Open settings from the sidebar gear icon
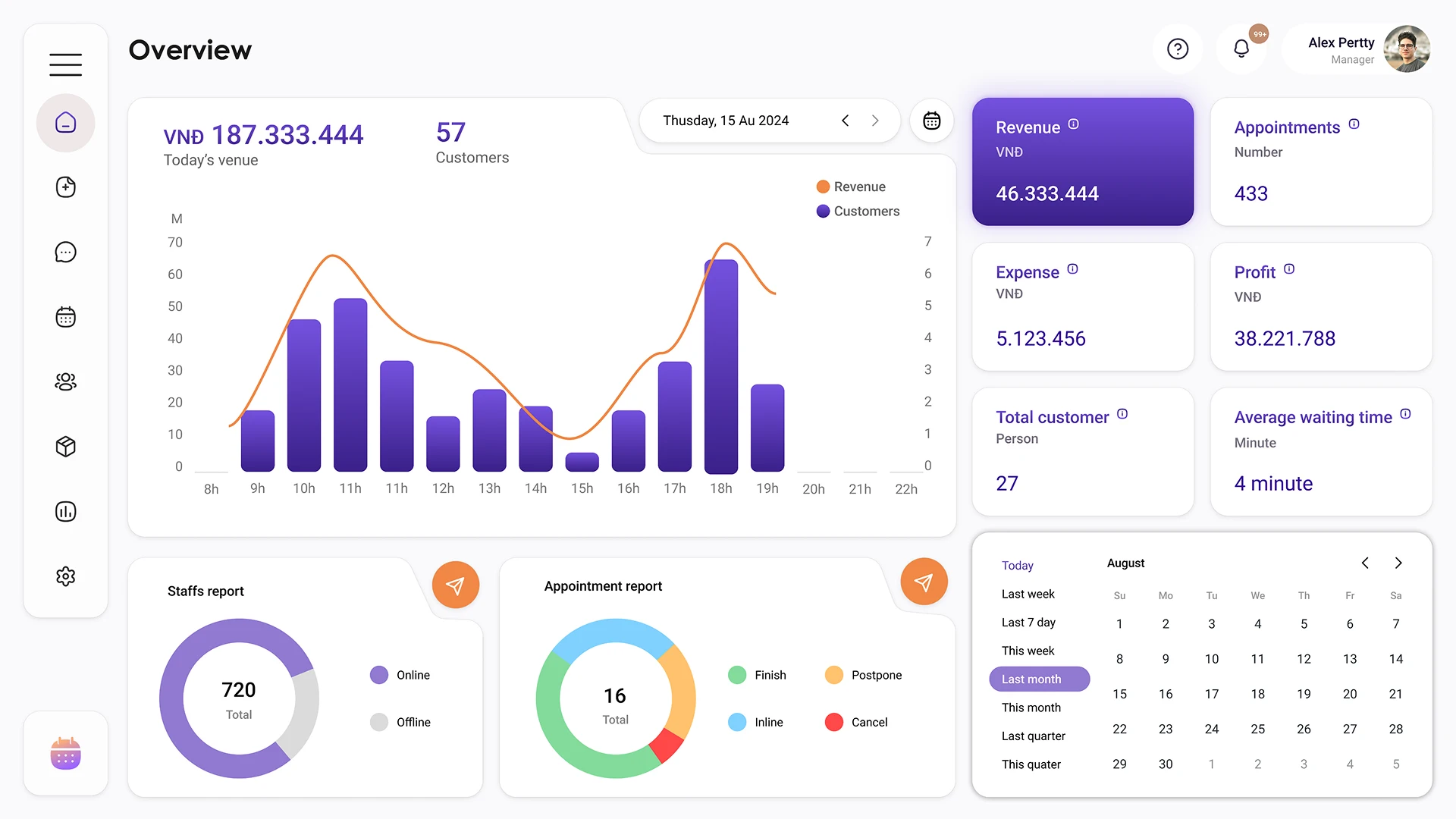The height and width of the screenshot is (819, 1456). tap(65, 576)
